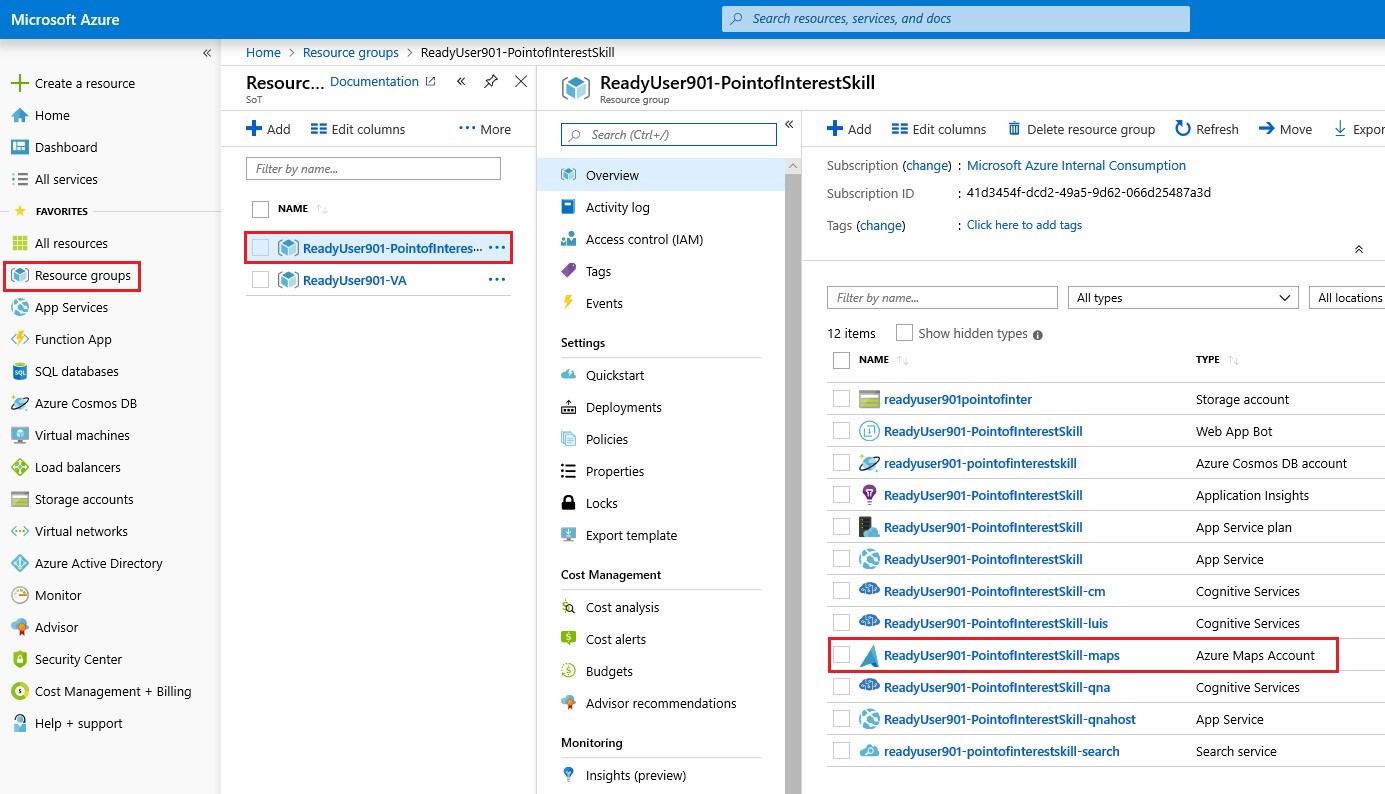Enable Show hidden types checkbox
This screenshot has height=794, width=1385.
click(904, 333)
